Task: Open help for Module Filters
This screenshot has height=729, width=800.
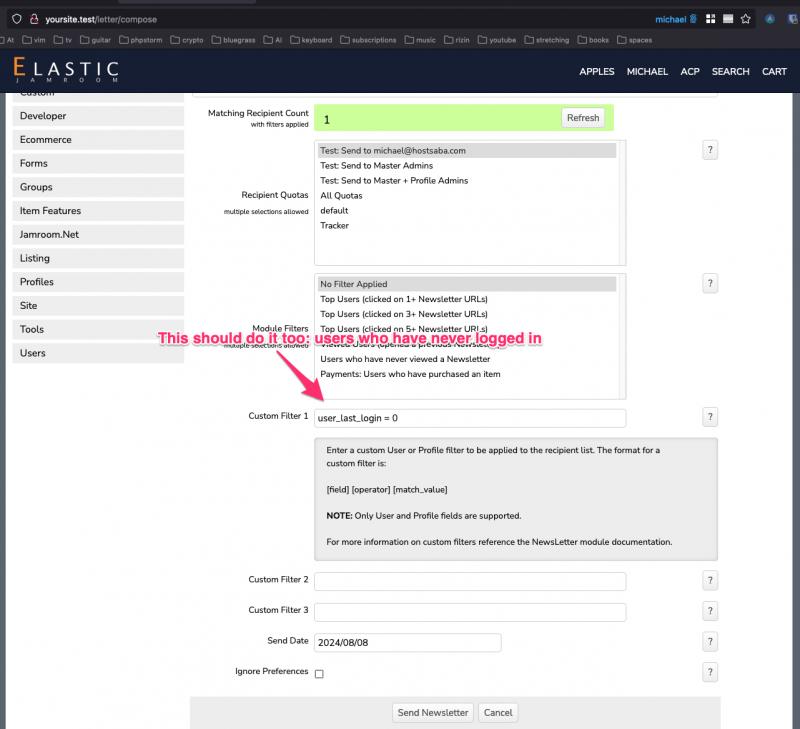Action: tap(710, 284)
